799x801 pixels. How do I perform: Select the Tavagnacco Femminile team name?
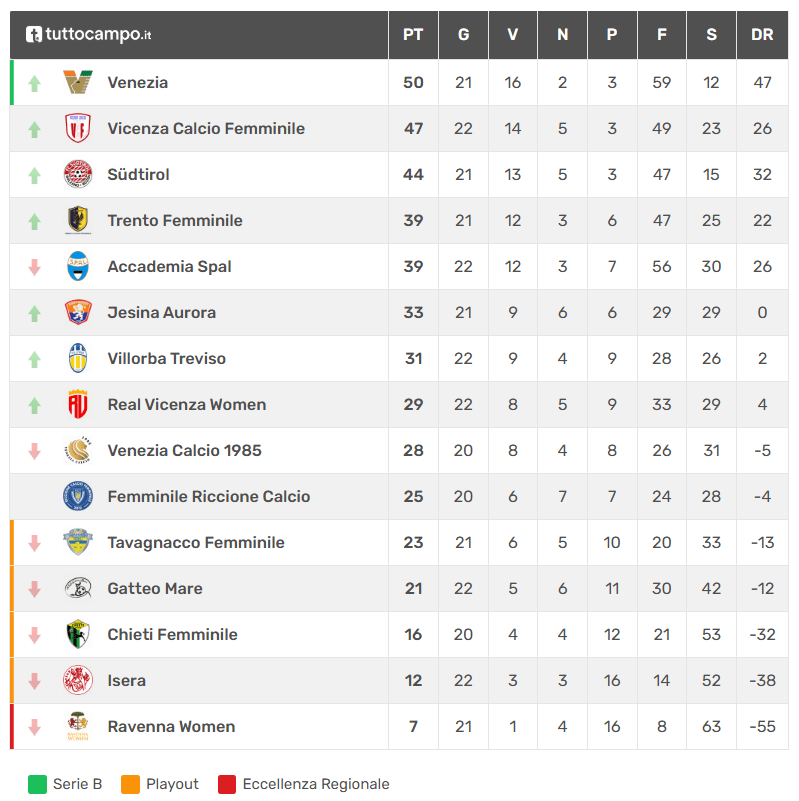coord(196,543)
